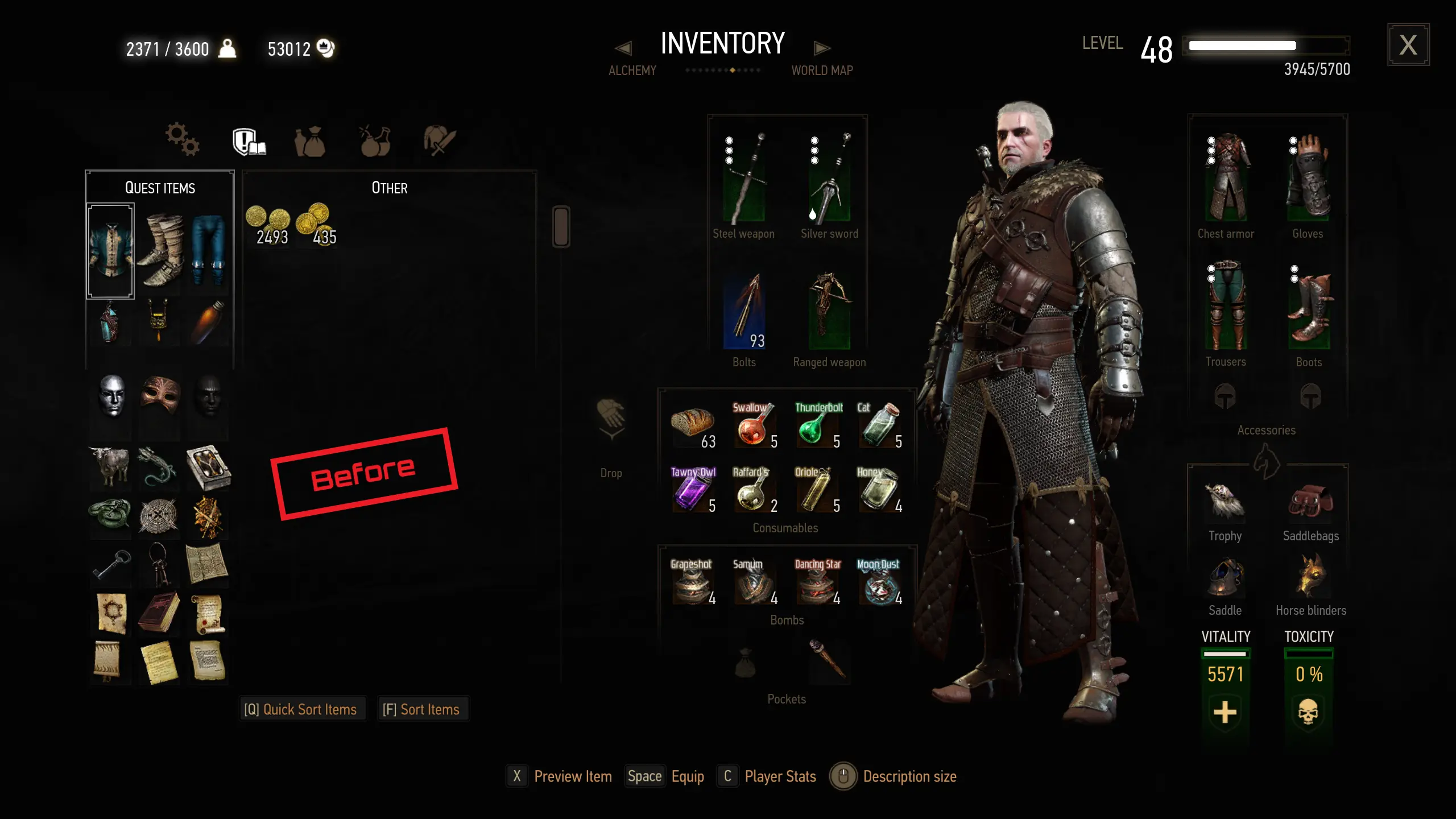The width and height of the screenshot is (1456, 819).
Task: Select the Moon Dust bomb
Action: (879, 582)
